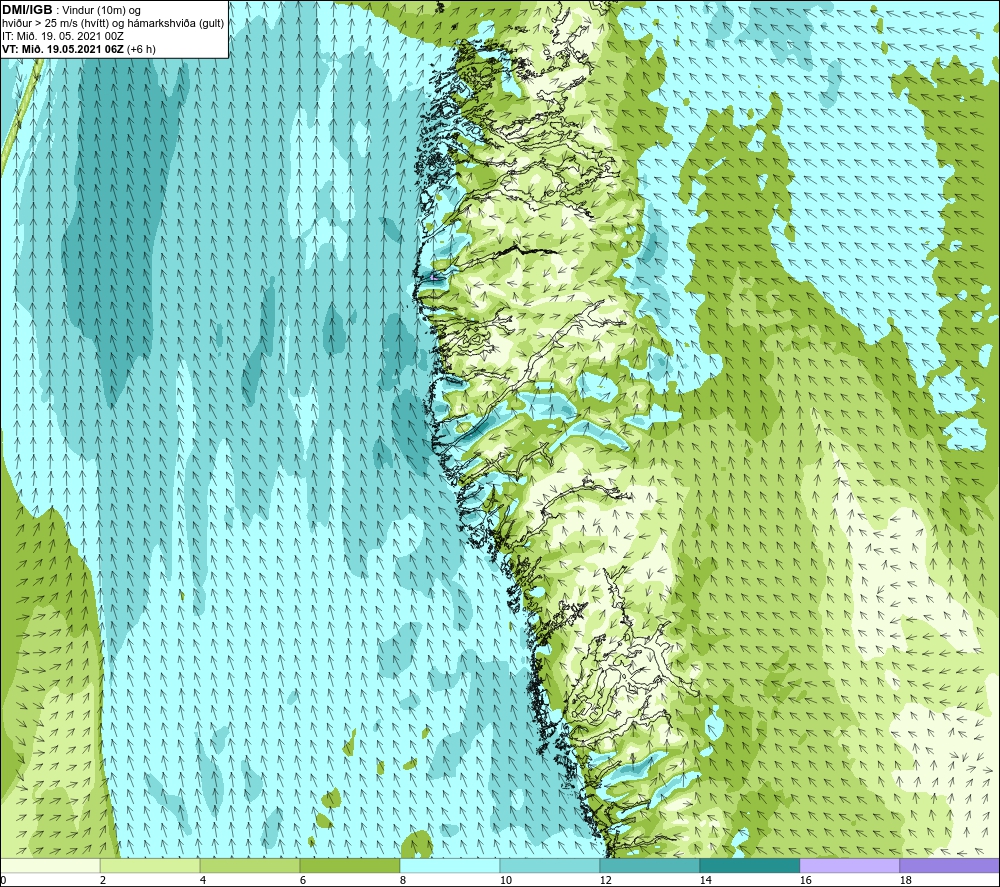Click the scale label '10'
The height and width of the screenshot is (887, 1000).
pyautogui.click(x=505, y=880)
